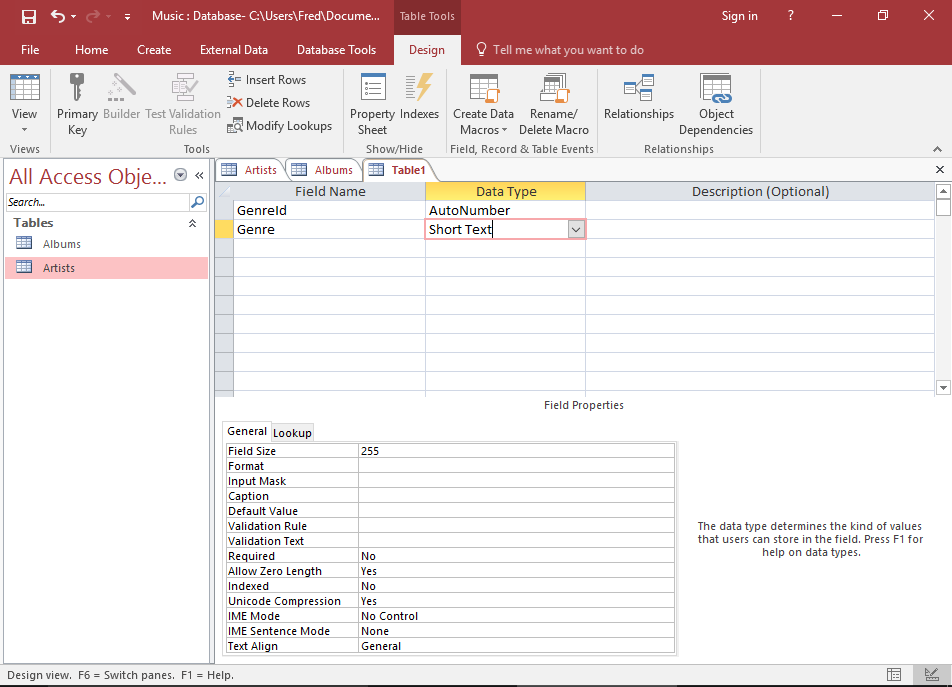Click the Primary Key icon

pyautogui.click(x=77, y=88)
